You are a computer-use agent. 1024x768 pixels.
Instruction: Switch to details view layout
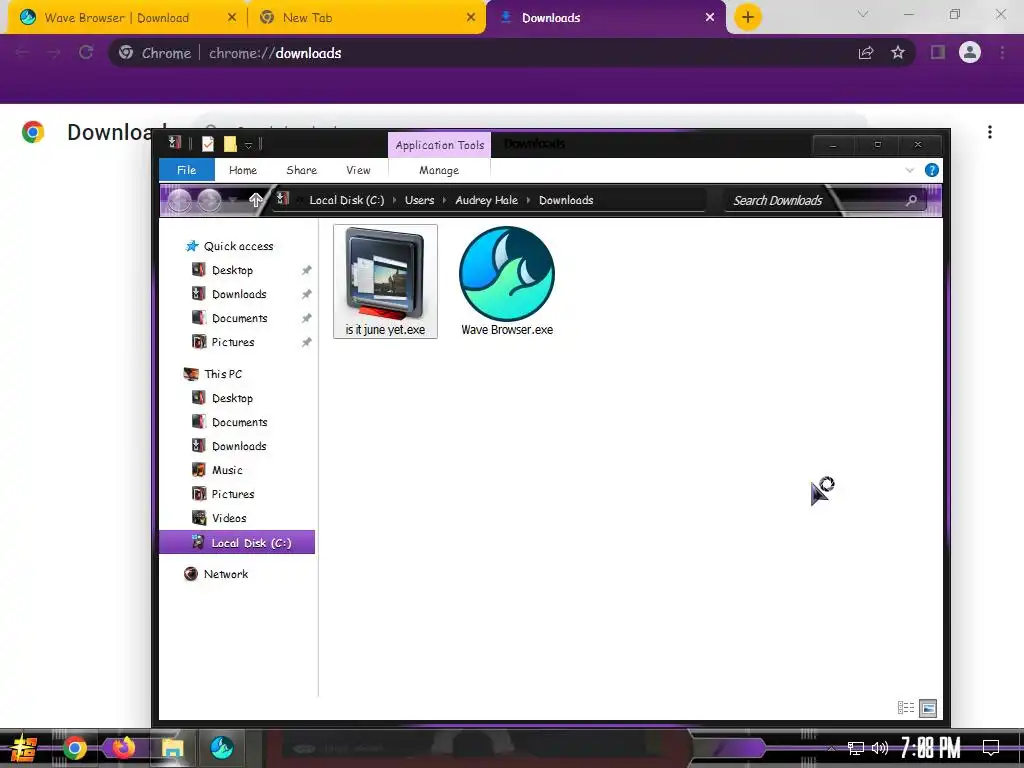point(906,707)
